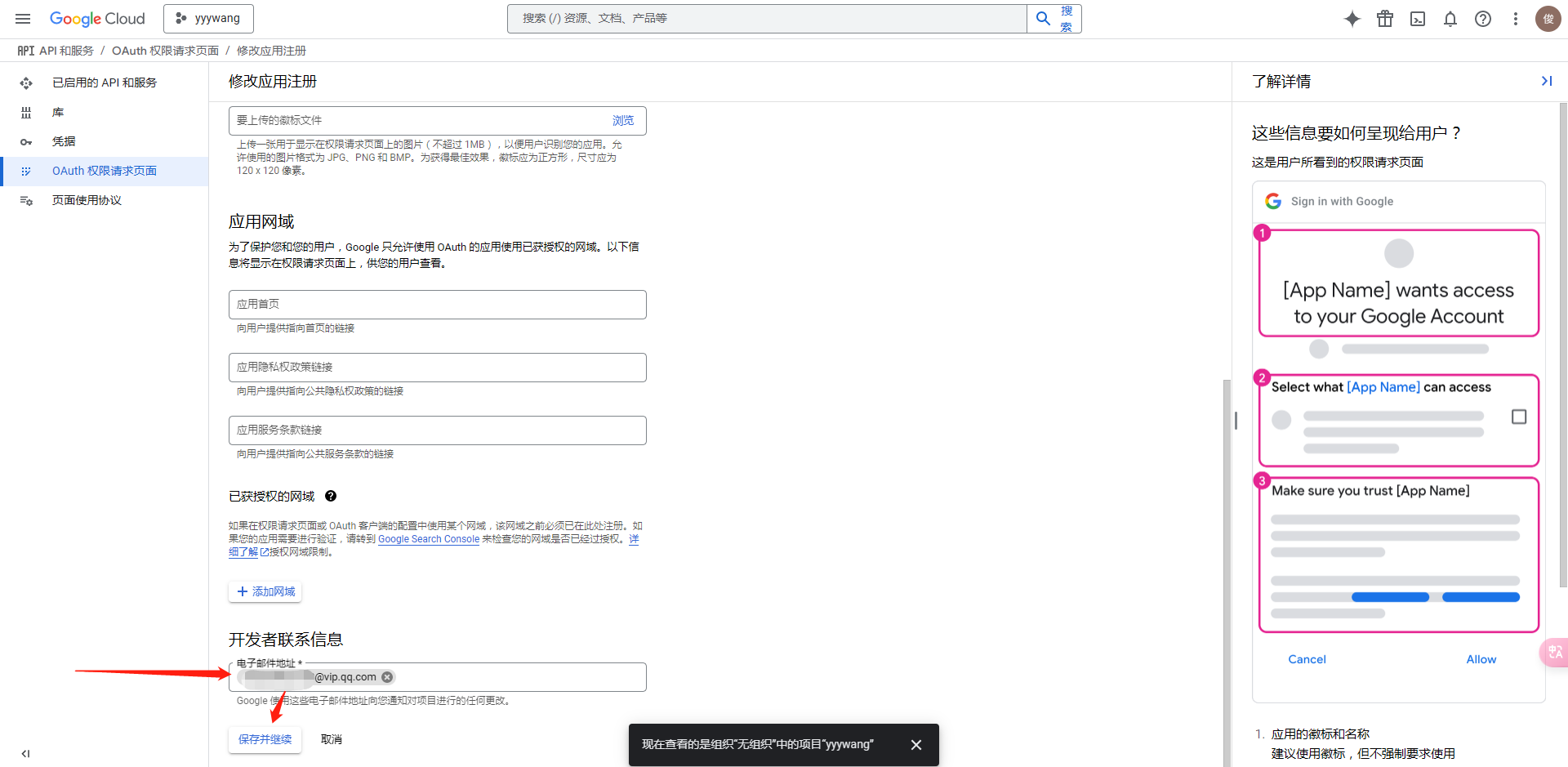Screen dimensions: 1568x767
Task: Click Save and Continue button
Action: 265,739
